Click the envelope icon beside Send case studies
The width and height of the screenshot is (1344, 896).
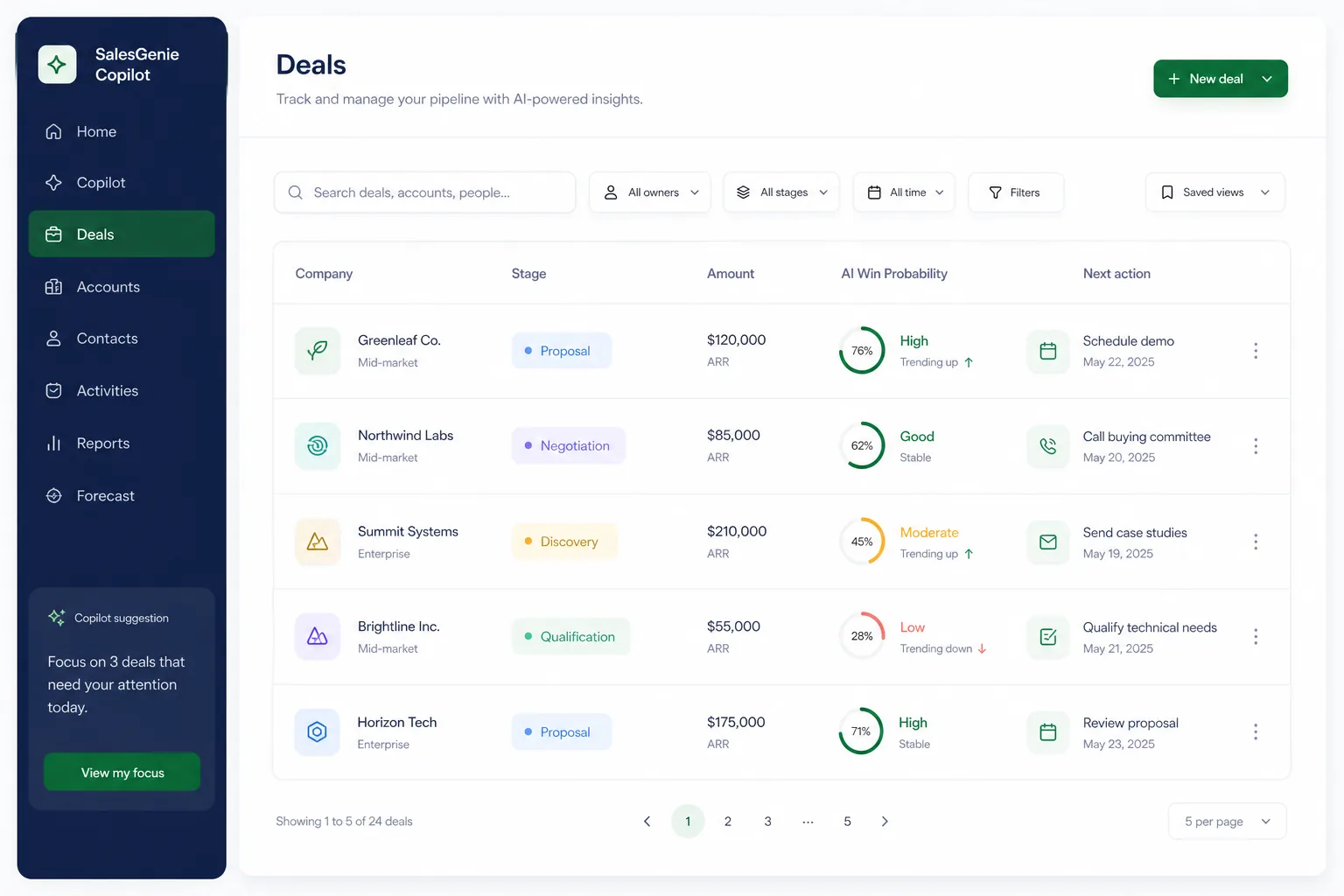click(x=1048, y=542)
